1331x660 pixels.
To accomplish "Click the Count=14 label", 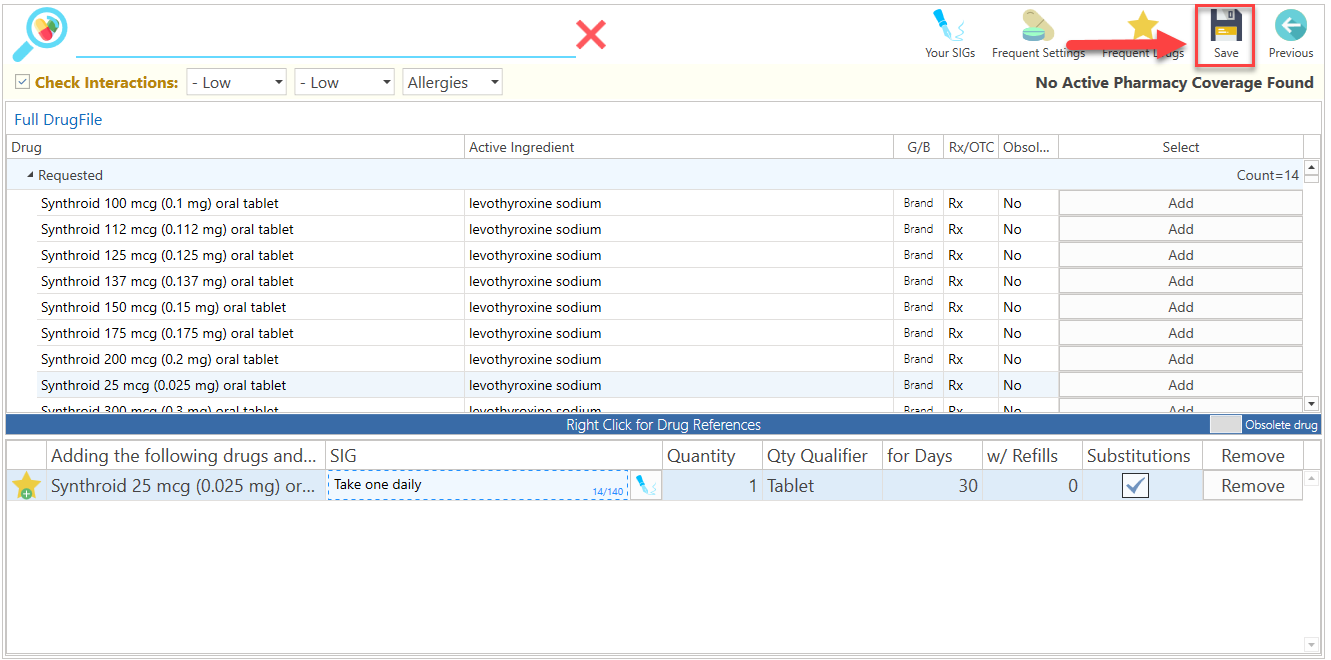I will [x=1267, y=175].
